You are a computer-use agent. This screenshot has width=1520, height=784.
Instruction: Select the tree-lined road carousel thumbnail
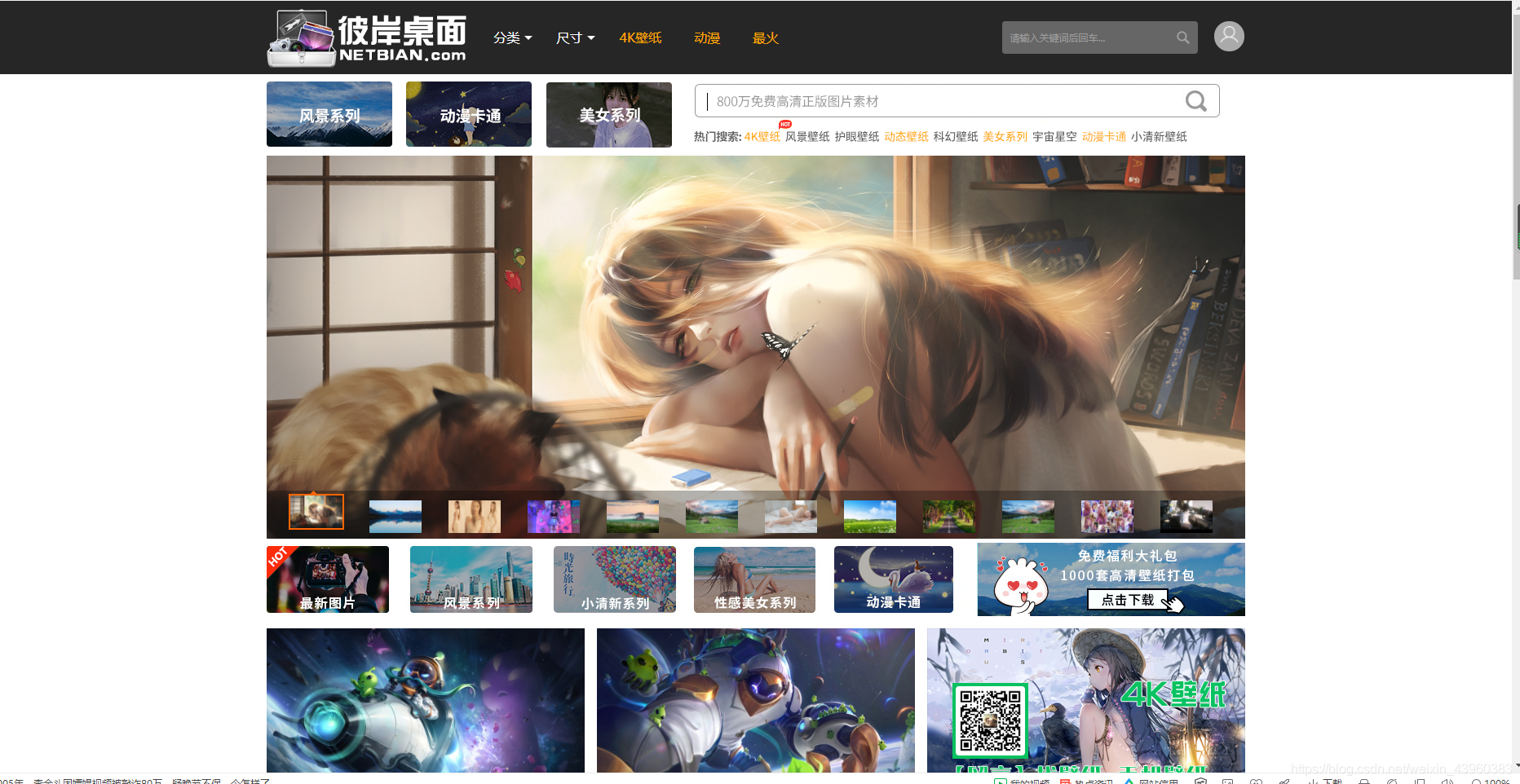point(949,517)
